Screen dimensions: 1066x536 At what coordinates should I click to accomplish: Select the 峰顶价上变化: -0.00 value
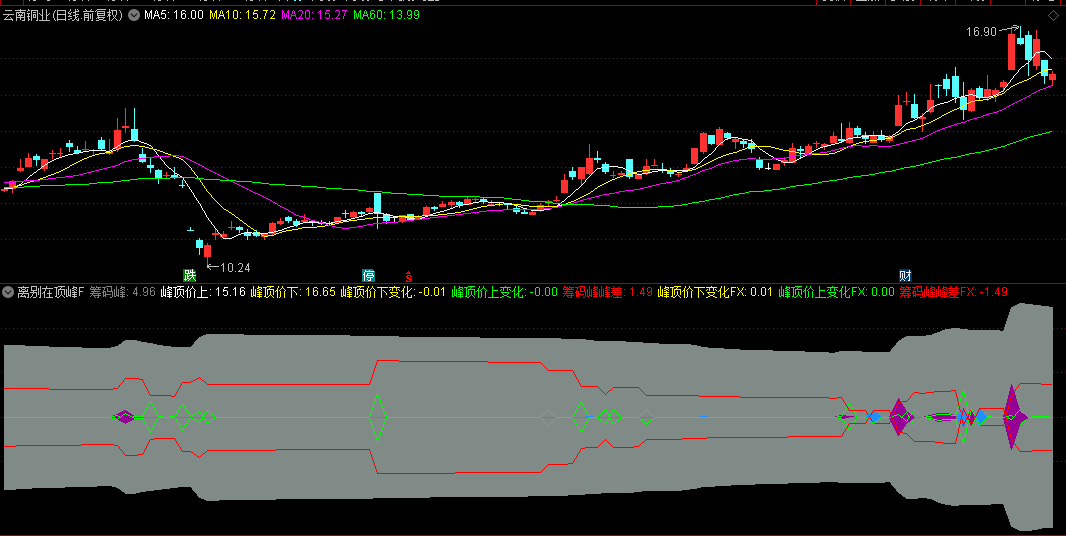(505, 292)
